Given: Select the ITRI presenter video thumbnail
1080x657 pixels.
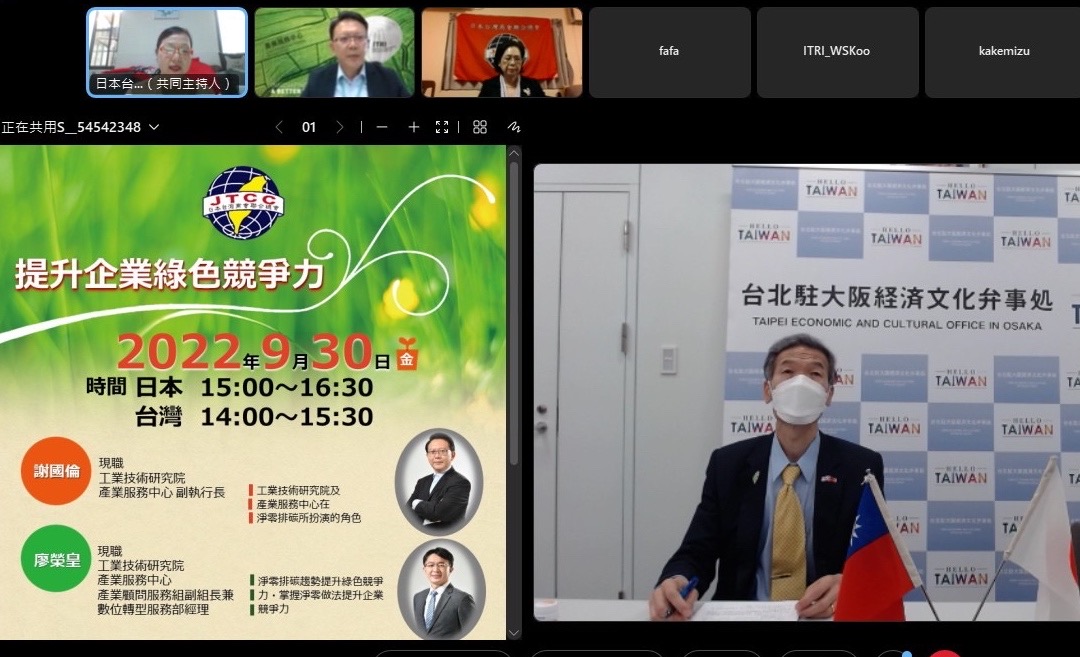Looking at the screenshot, I should (334, 52).
